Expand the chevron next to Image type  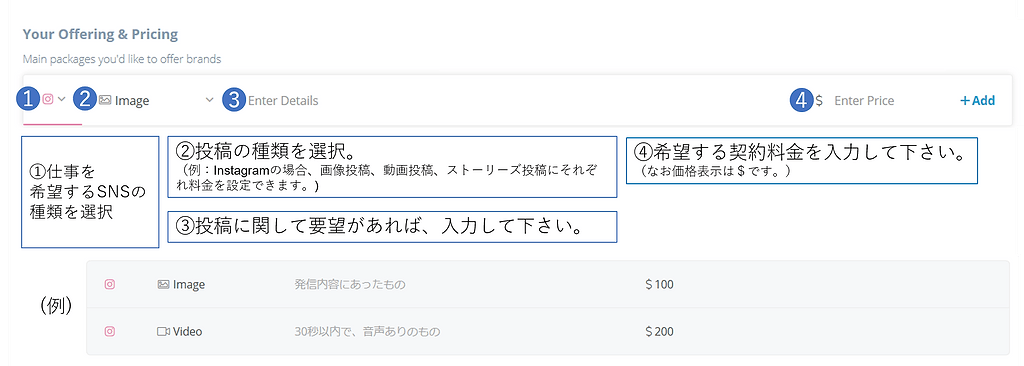pos(209,100)
